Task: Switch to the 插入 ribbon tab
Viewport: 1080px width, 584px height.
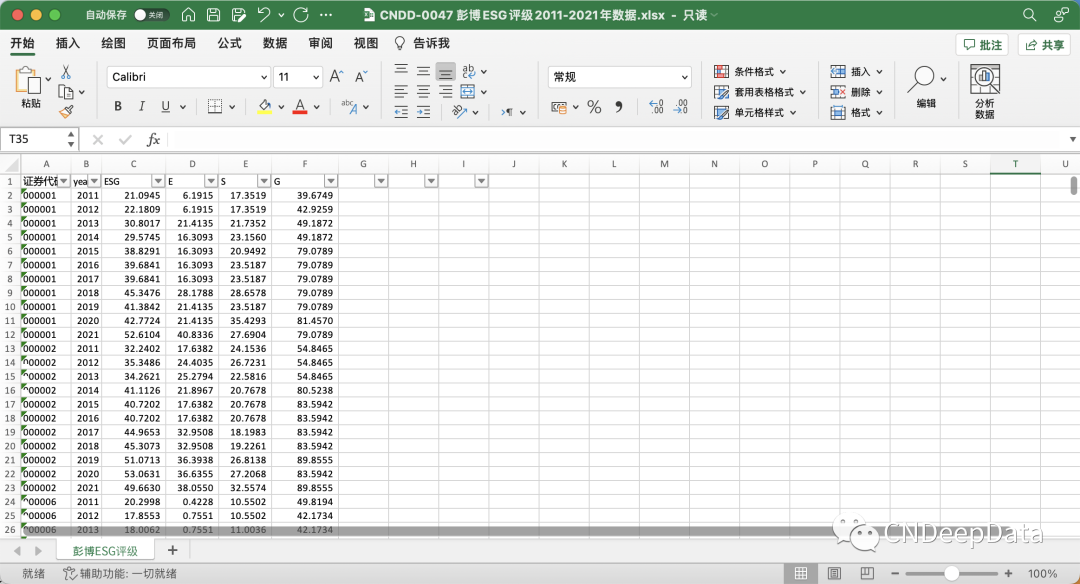Action: pyautogui.click(x=68, y=43)
